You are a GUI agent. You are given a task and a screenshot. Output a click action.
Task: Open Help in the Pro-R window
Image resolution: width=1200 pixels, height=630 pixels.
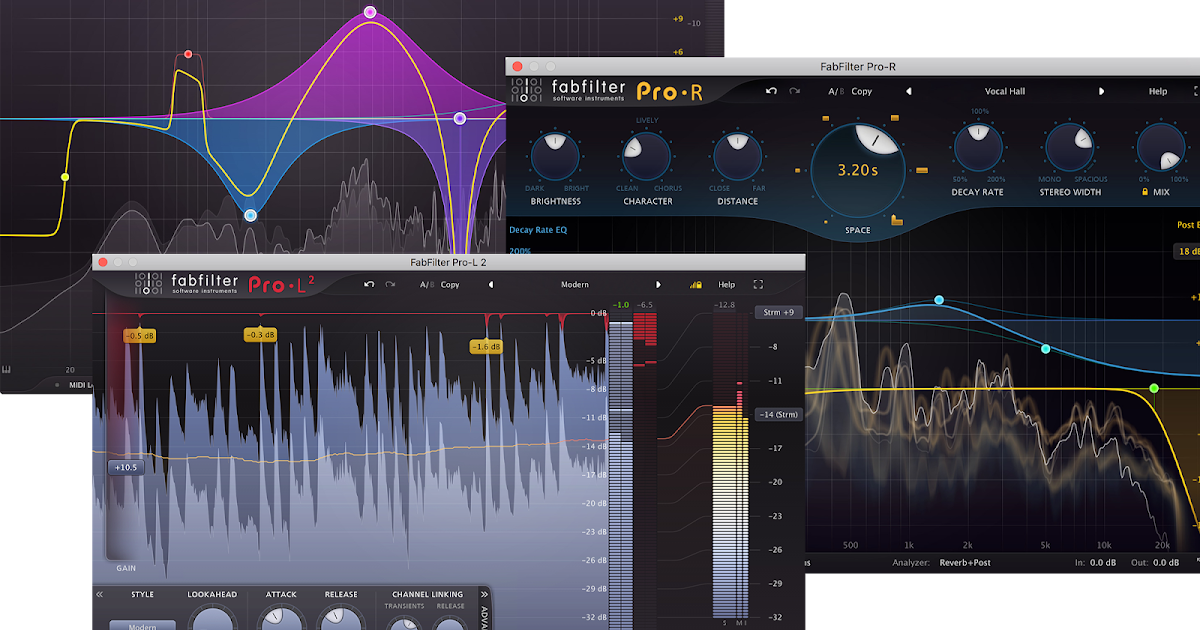[x=1157, y=90]
